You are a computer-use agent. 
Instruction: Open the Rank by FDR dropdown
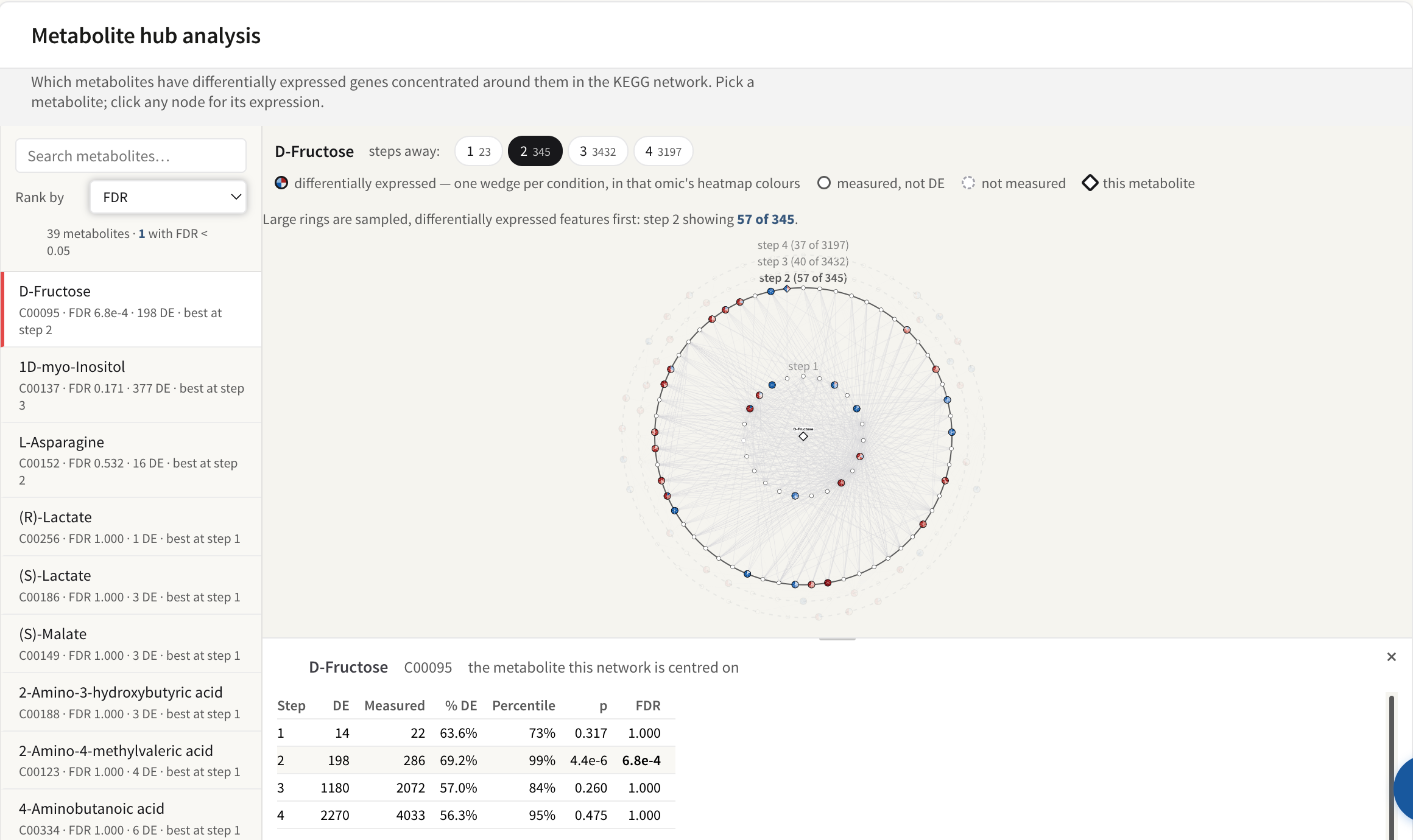[x=168, y=197]
